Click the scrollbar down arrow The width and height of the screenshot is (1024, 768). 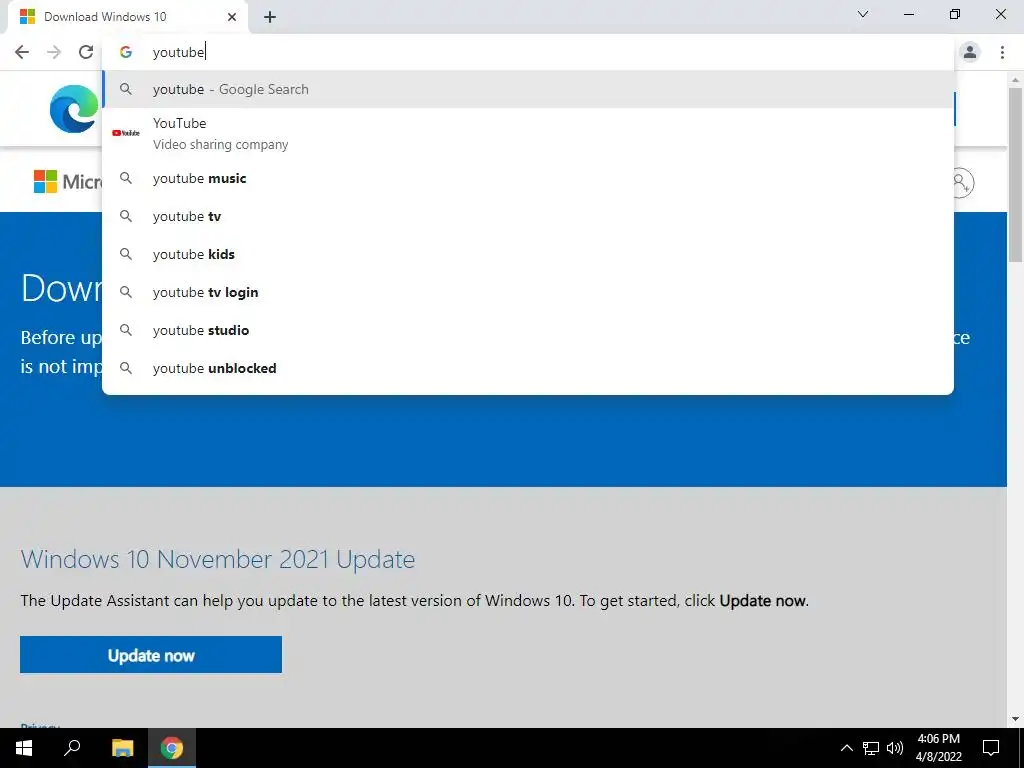point(1015,719)
